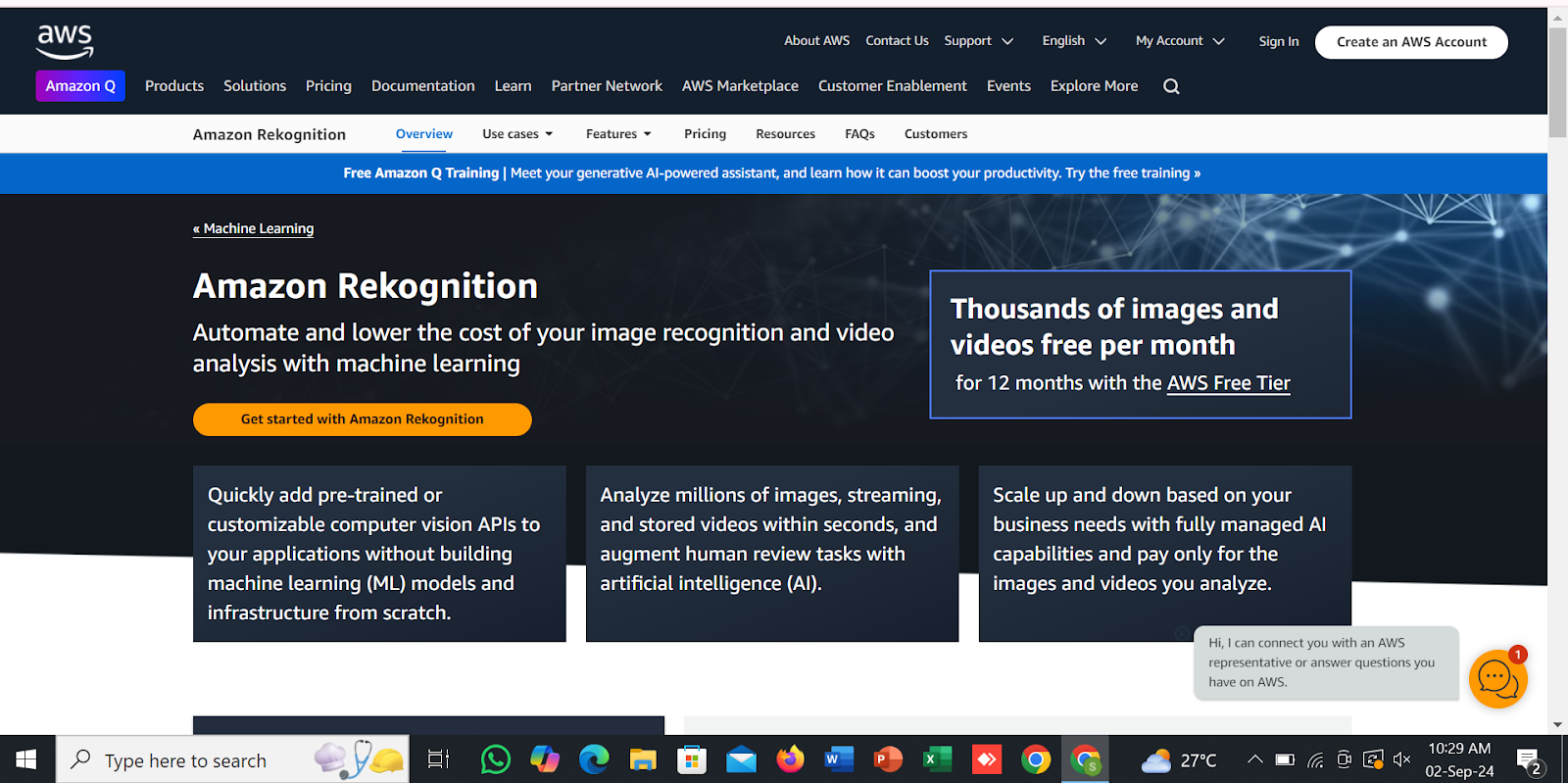Open PowerPoint from the taskbar

pos(888,759)
